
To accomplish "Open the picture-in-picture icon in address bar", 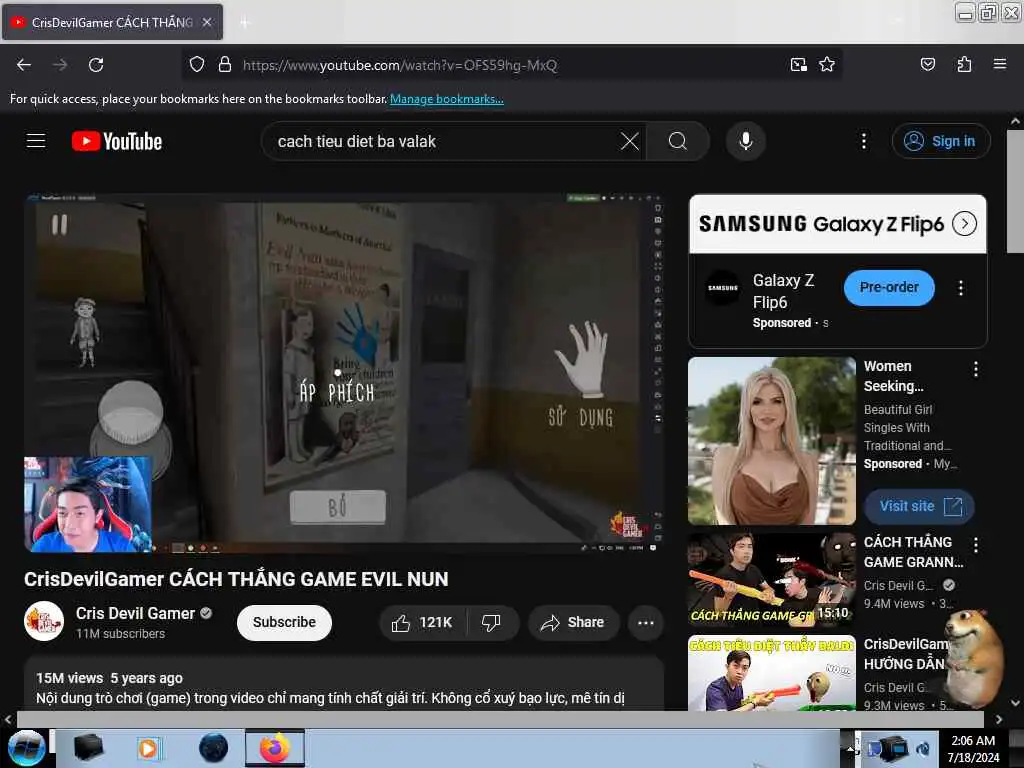I will [x=798, y=65].
